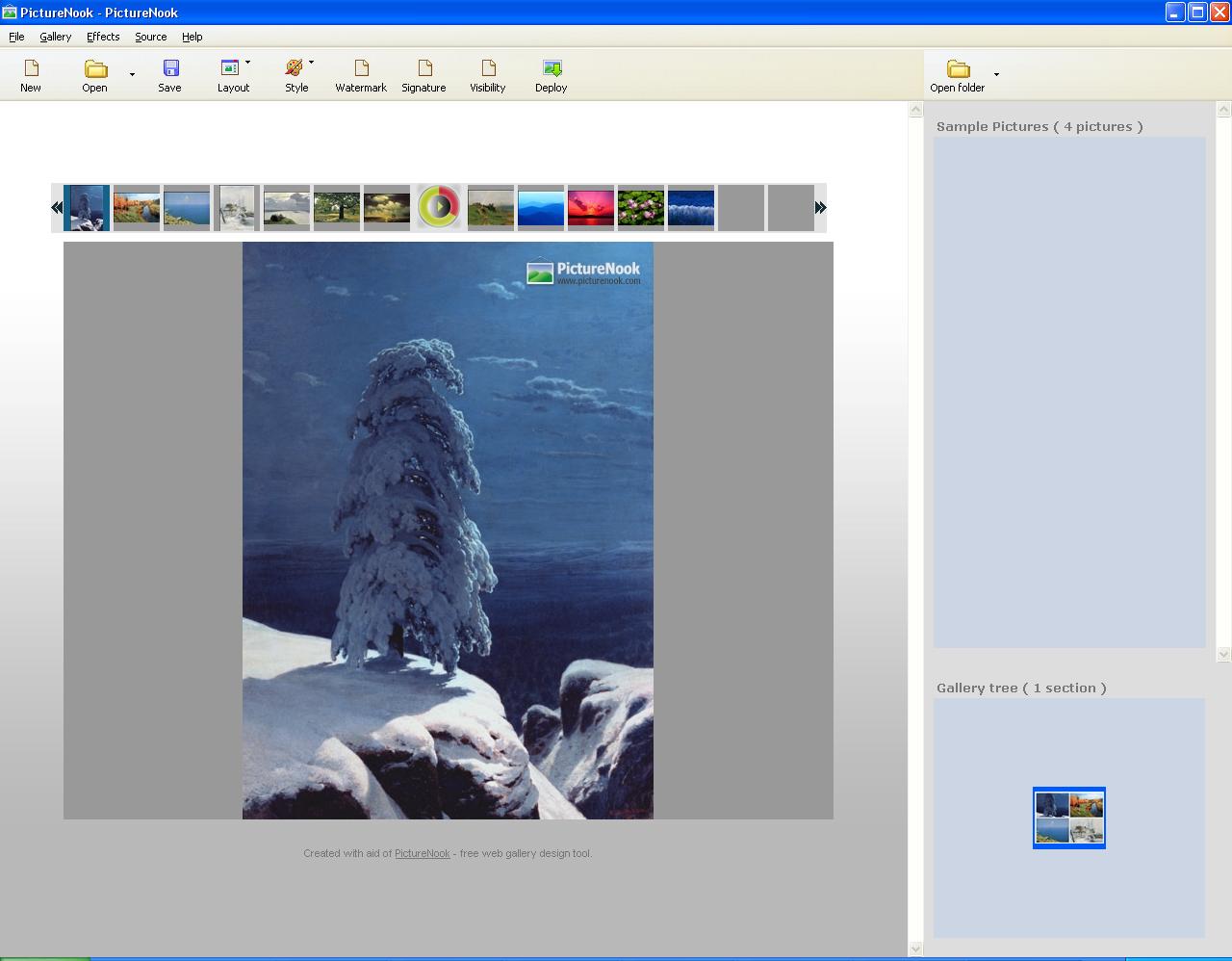Click the Open folder icon in main toolbar
This screenshot has height=961, width=1232.
[95, 68]
